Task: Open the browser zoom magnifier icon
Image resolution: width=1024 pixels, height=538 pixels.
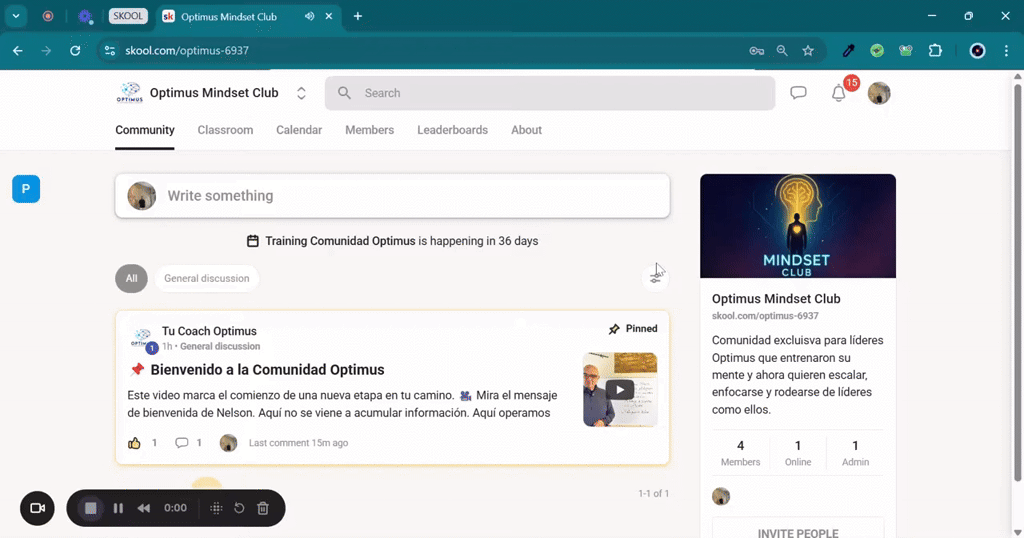Action: click(x=782, y=50)
